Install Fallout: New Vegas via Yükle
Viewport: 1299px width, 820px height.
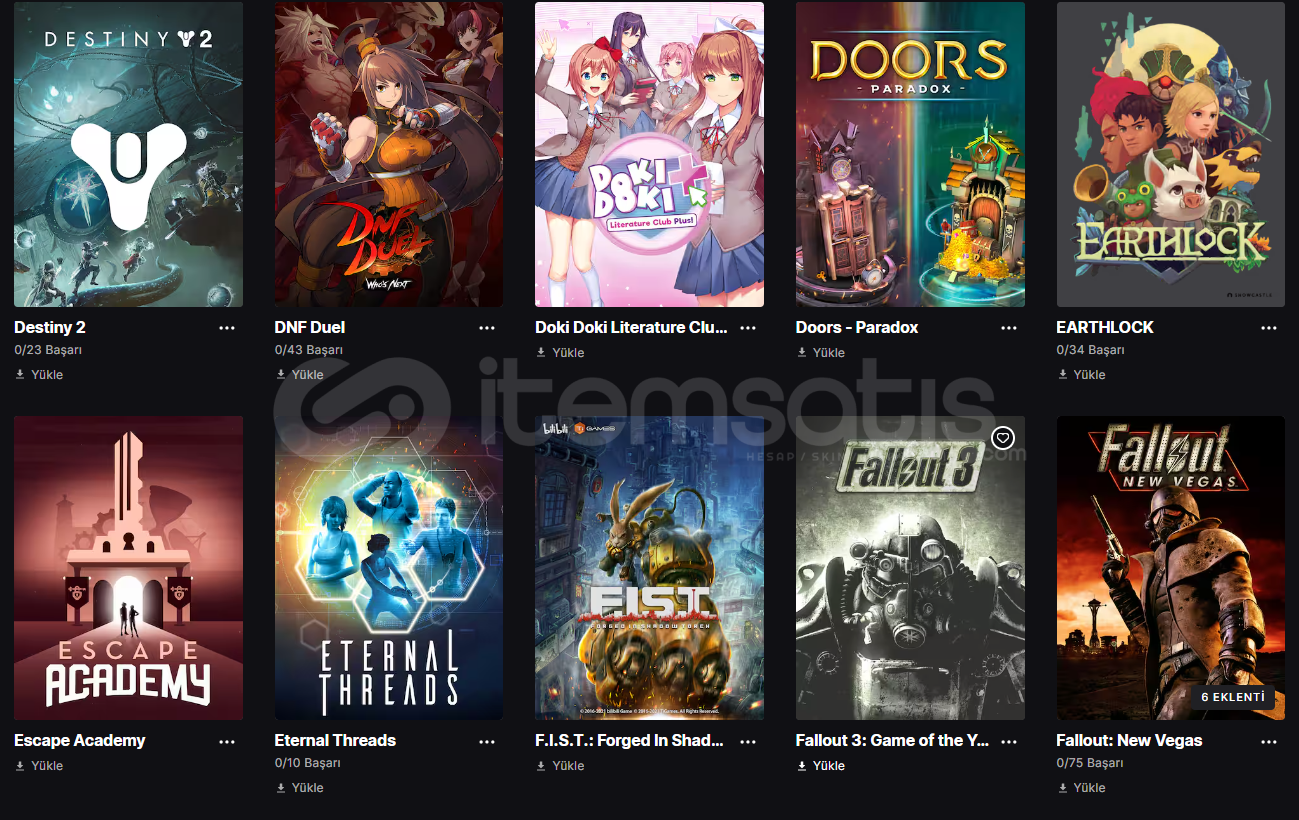1081,787
